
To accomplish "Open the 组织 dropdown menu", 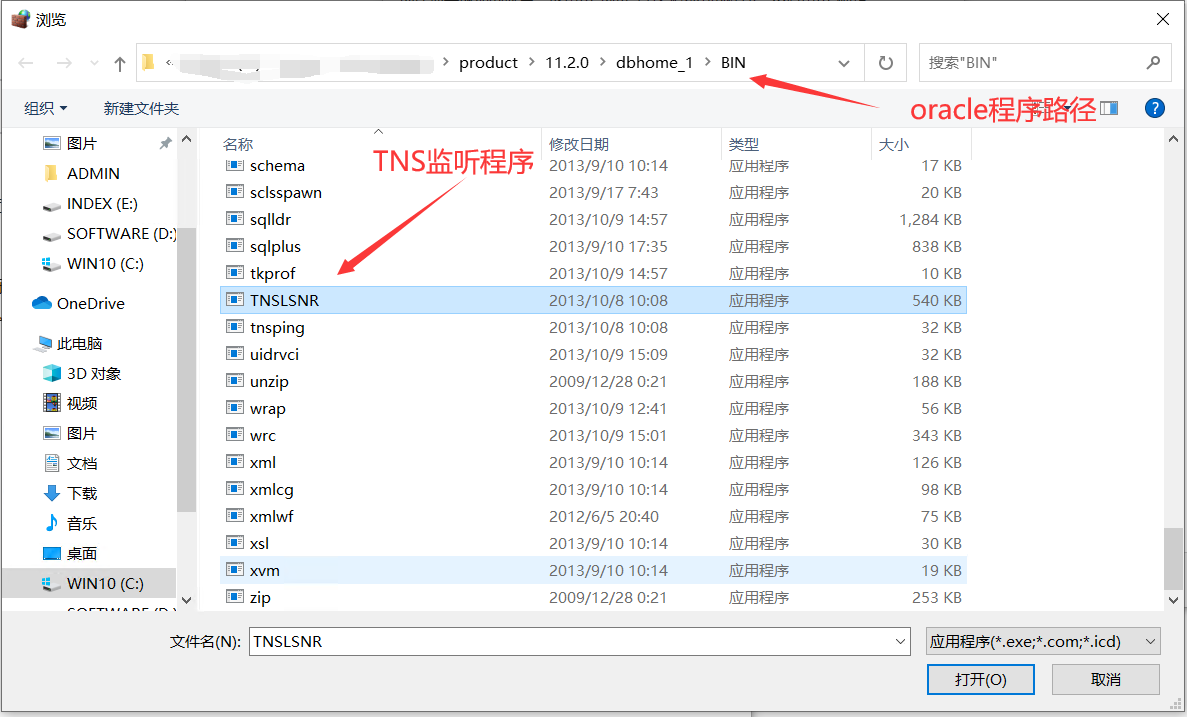I will click(44, 108).
